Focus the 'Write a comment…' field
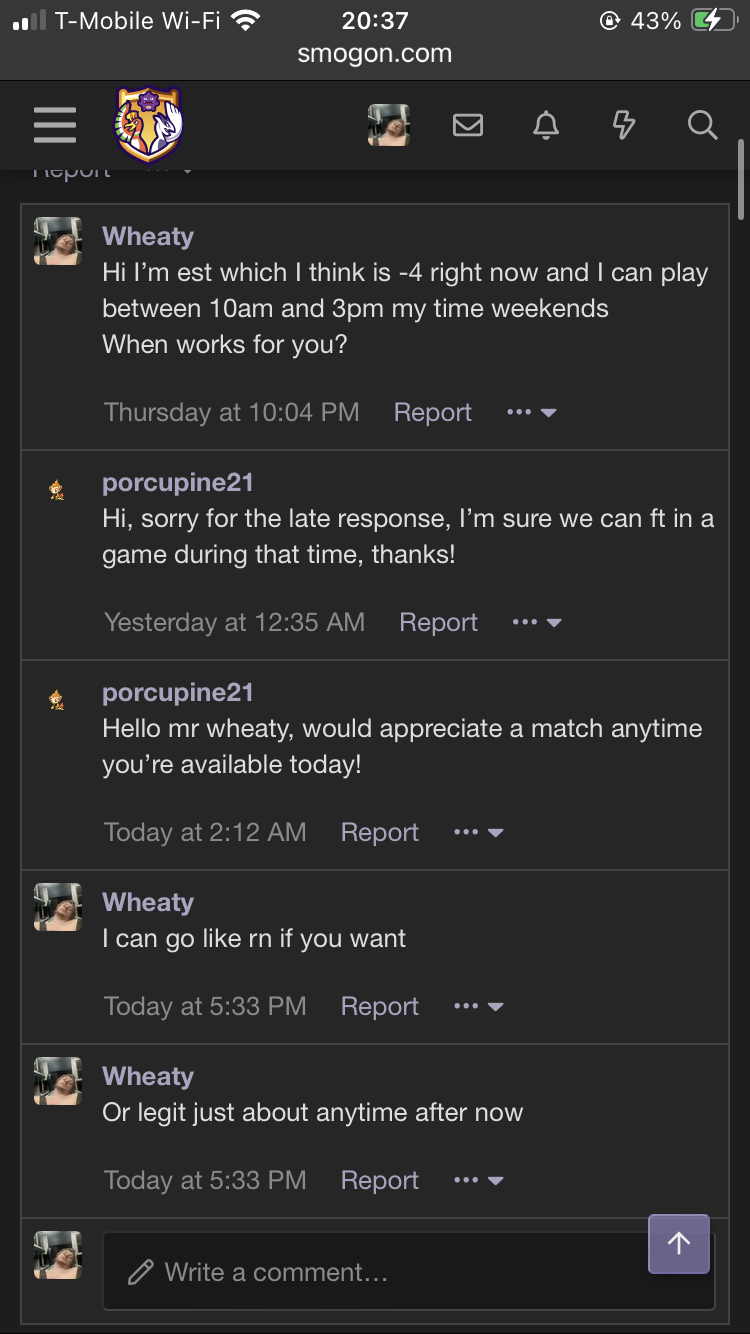750x1334 pixels. tap(409, 1271)
